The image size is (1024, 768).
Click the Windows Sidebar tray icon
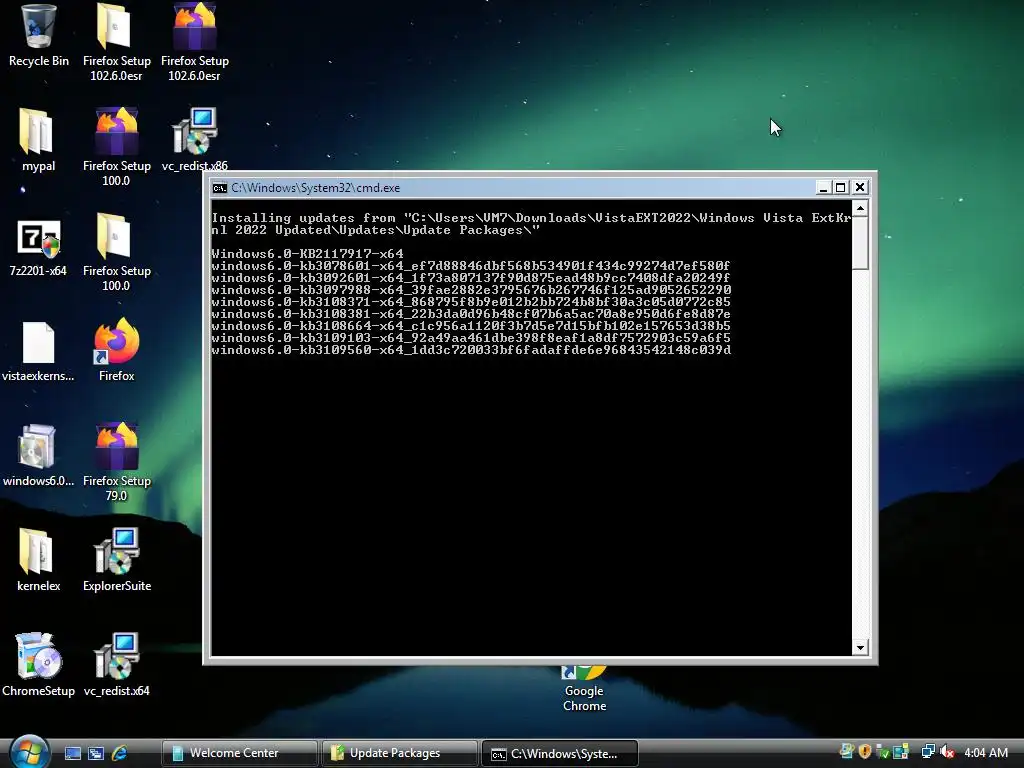click(x=901, y=752)
